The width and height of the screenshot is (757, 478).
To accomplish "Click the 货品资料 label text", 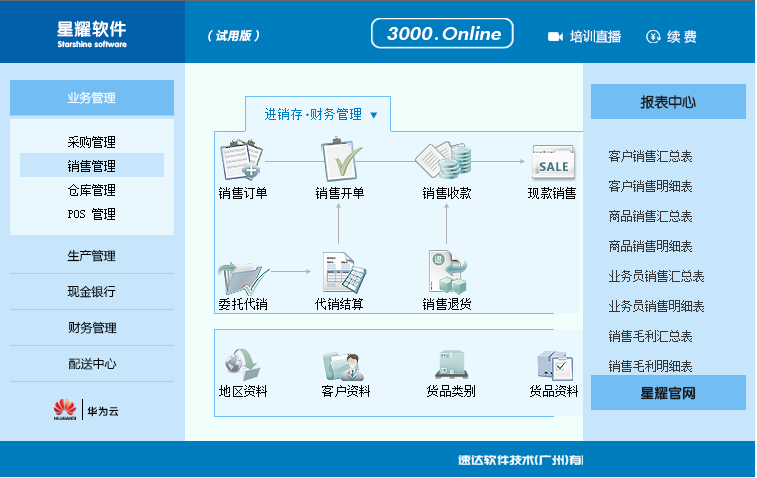I will (x=554, y=391).
